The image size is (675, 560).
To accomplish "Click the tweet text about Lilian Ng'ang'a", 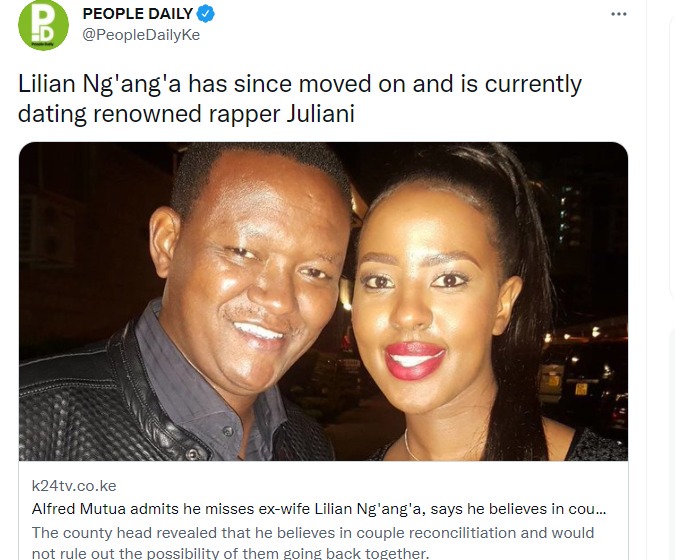I will point(300,99).
